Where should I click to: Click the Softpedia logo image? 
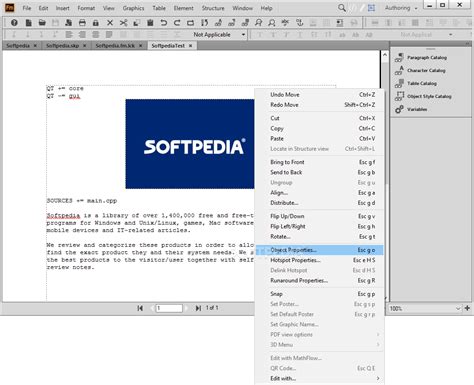click(x=190, y=144)
